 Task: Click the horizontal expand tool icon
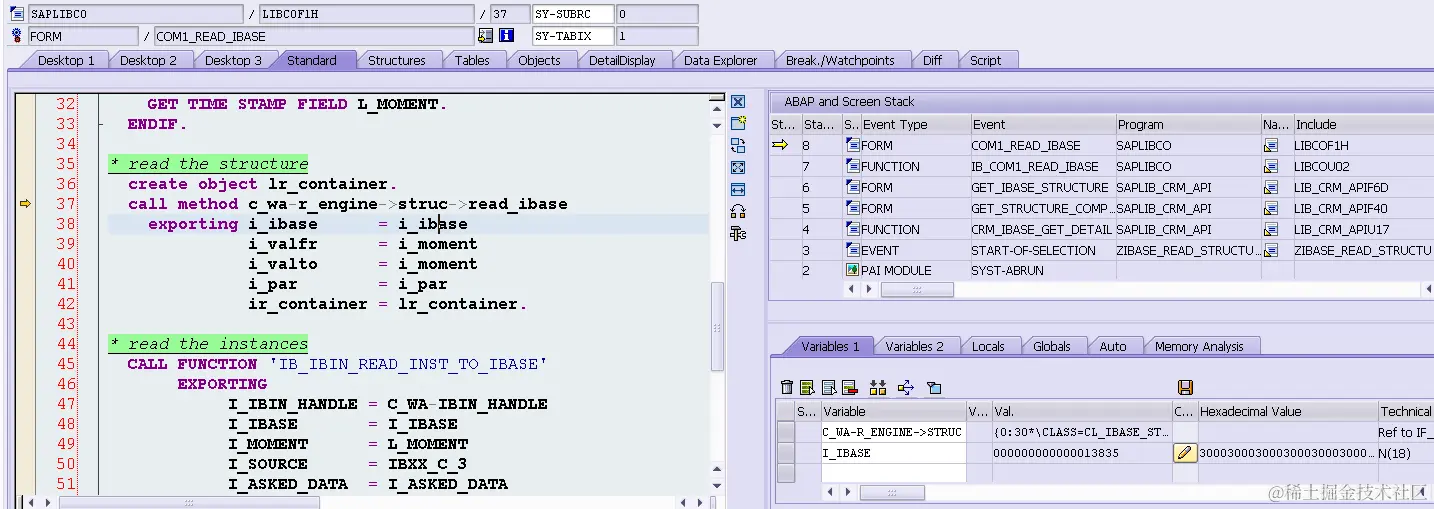coord(738,189)
